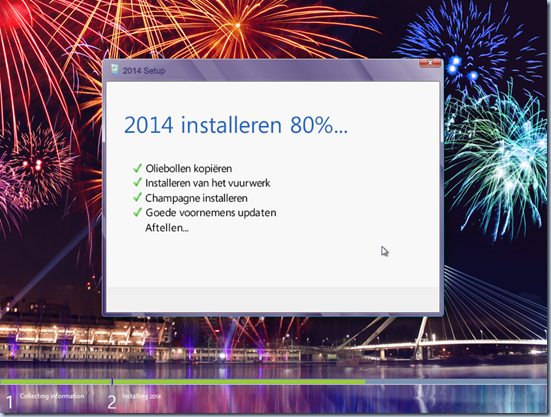The height and width of the screenshot is (417, 551).
Task: Click the 'Aftellen...' step text
Action: tap(167, 228)
